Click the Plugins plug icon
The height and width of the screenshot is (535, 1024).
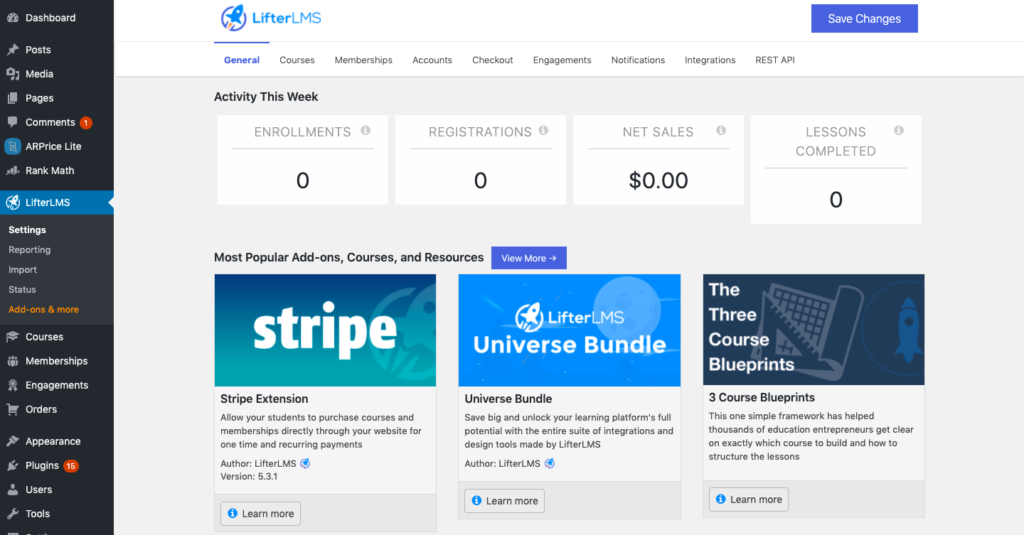[12, 466]
